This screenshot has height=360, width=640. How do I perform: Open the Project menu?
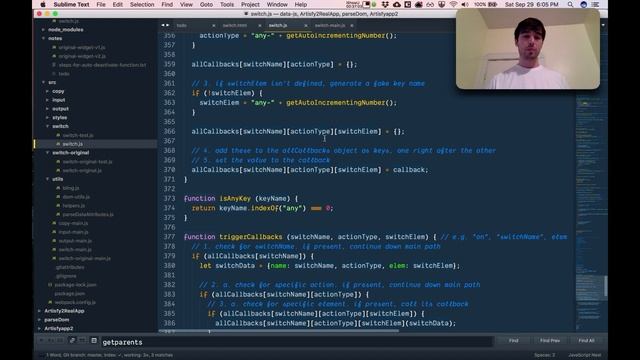click(x=250, y=4)
